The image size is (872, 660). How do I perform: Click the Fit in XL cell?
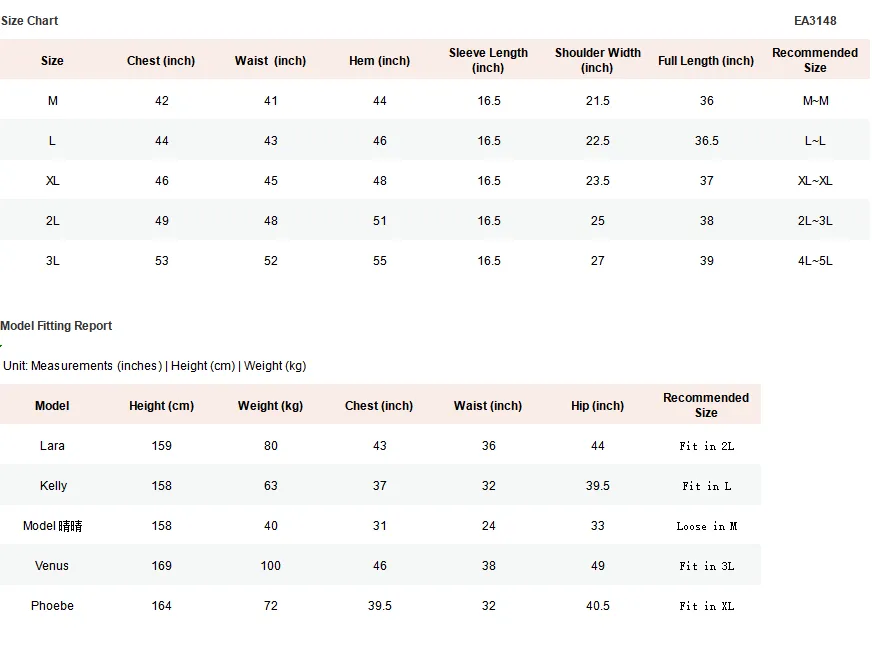(706, 606)
